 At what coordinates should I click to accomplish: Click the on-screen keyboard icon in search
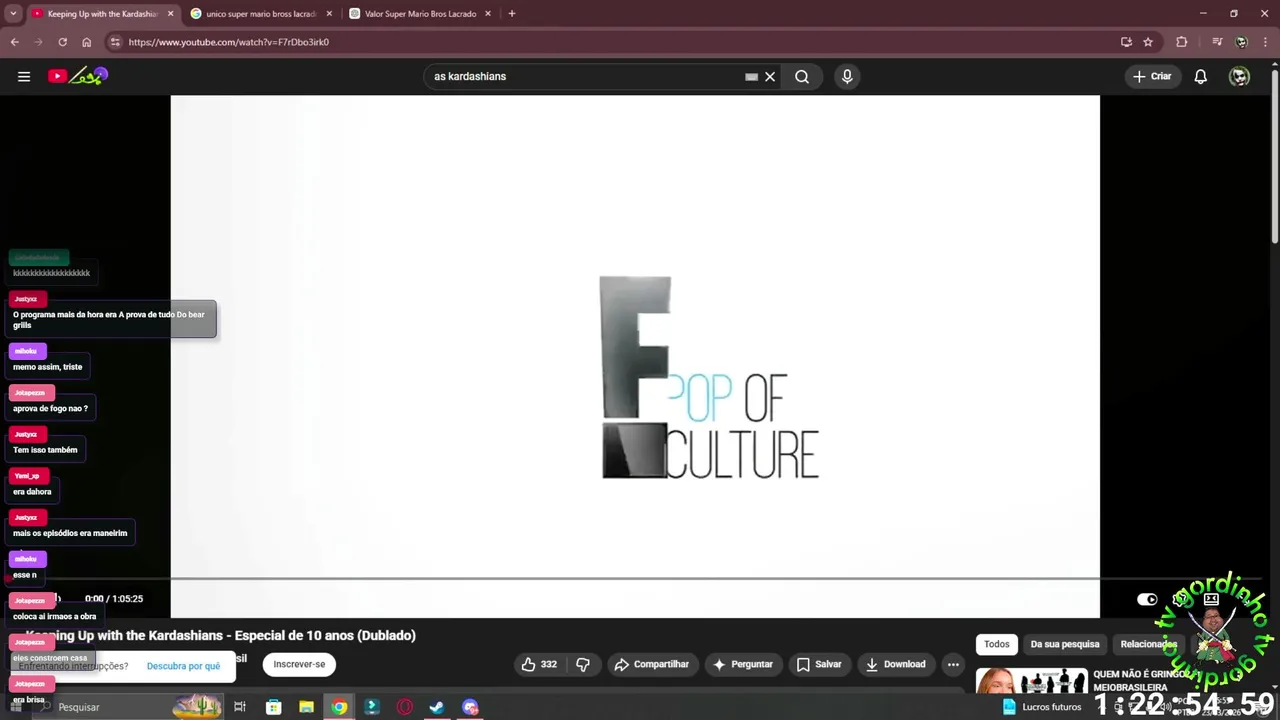click(751, 76)
